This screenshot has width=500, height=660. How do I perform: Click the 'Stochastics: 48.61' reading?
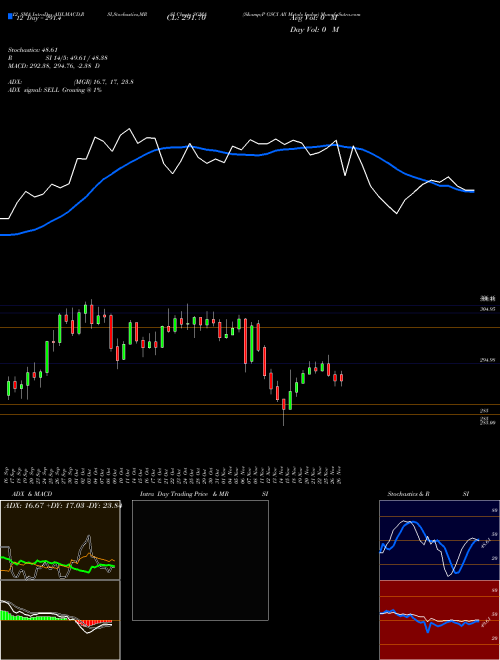point(33,50)
